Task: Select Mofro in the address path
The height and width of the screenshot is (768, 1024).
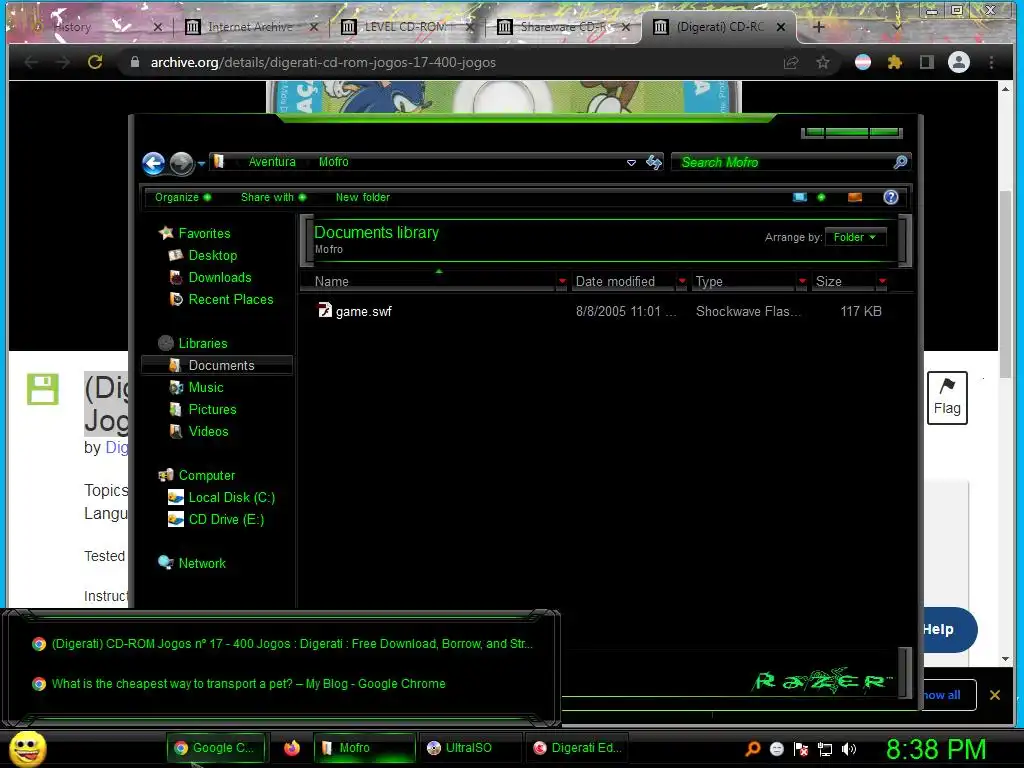Action: pos(333,162)
